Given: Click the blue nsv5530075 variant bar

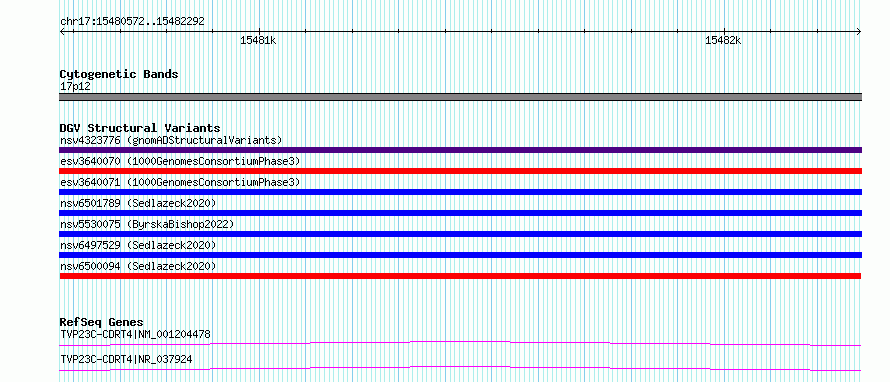Looking at the screenshot, I should (x=460, y=234).
